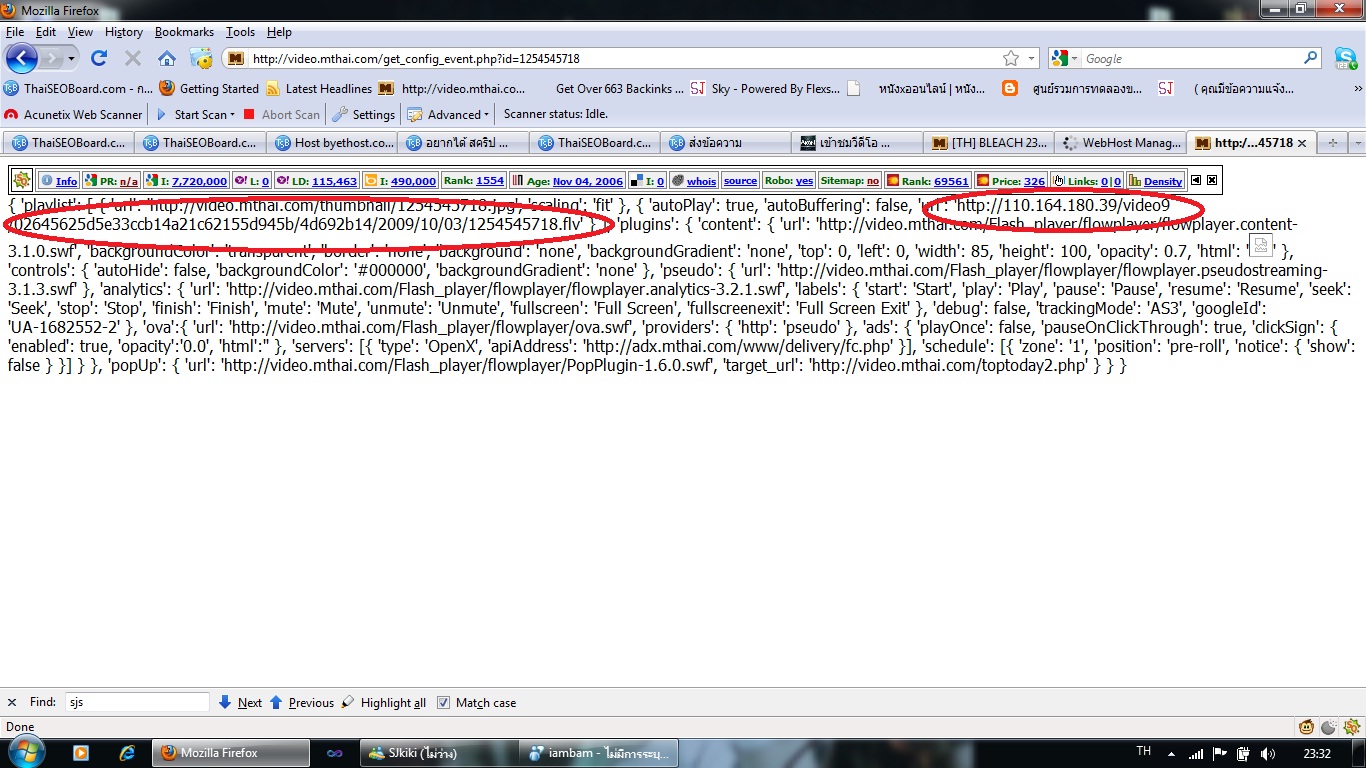
Task: Click the Google search input box
Action: 1191,58
